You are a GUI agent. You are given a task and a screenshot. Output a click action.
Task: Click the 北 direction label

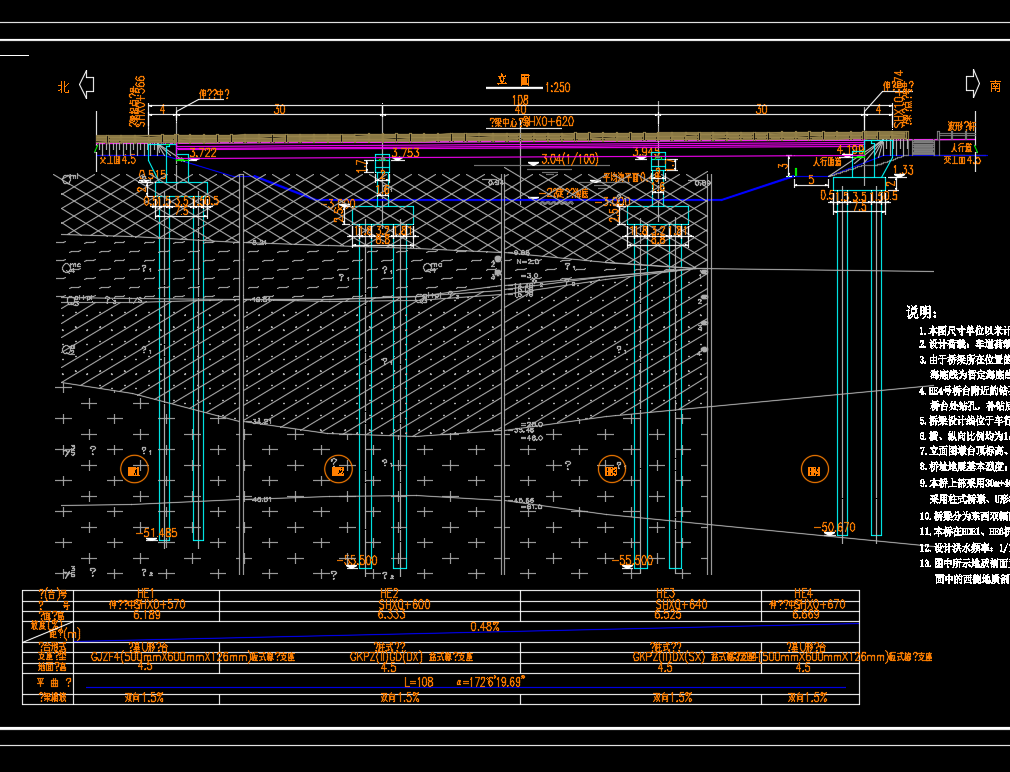(63, 87)
